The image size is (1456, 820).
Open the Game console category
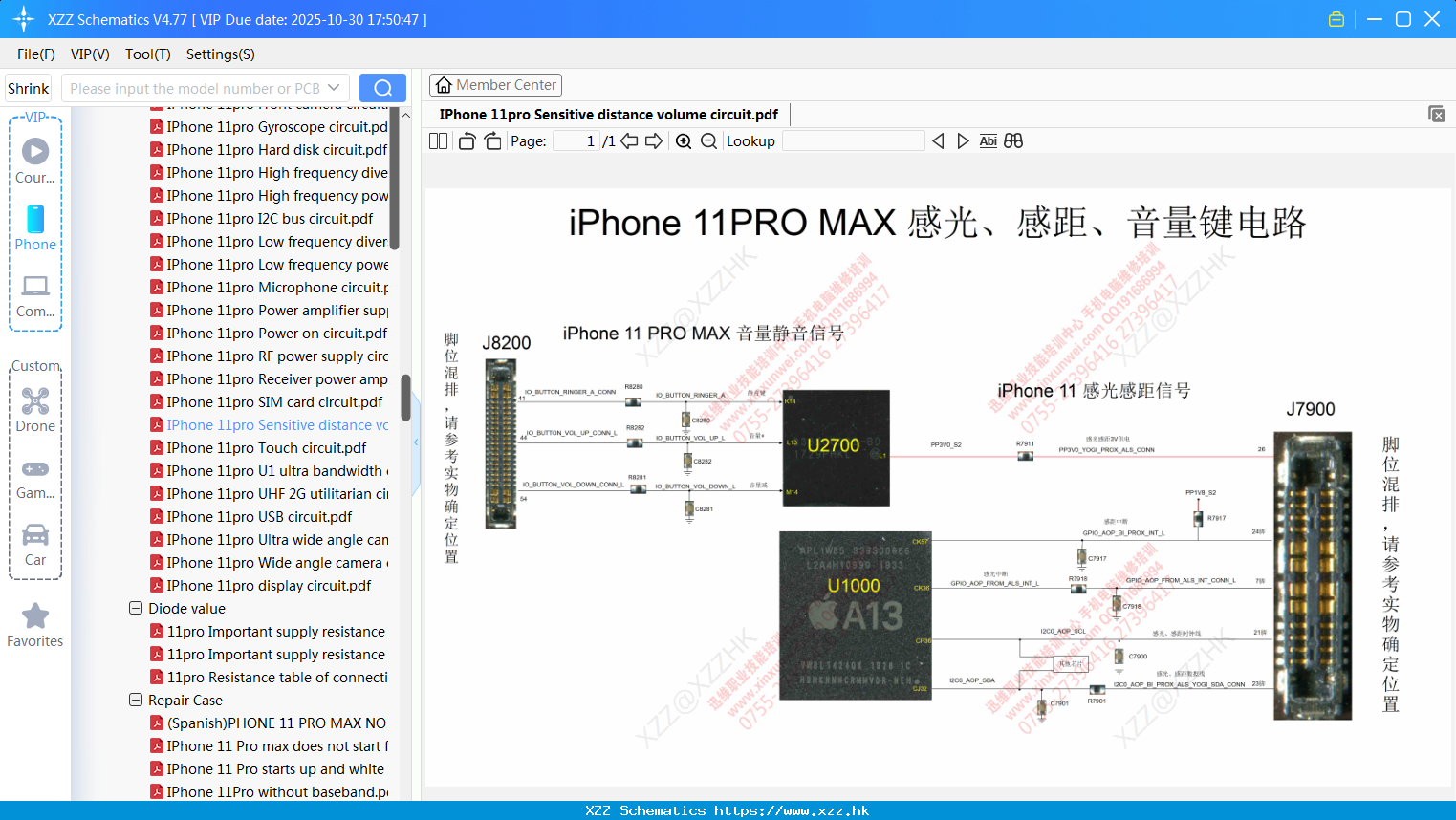35,478
